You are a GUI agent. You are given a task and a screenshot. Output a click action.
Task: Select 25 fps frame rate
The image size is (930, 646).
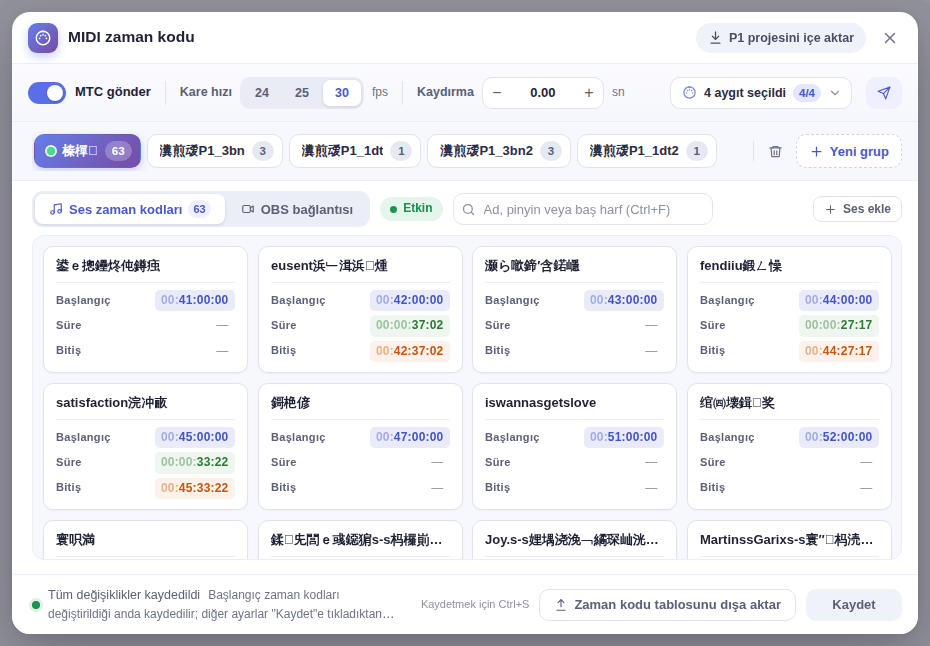(x=302, y=93)
